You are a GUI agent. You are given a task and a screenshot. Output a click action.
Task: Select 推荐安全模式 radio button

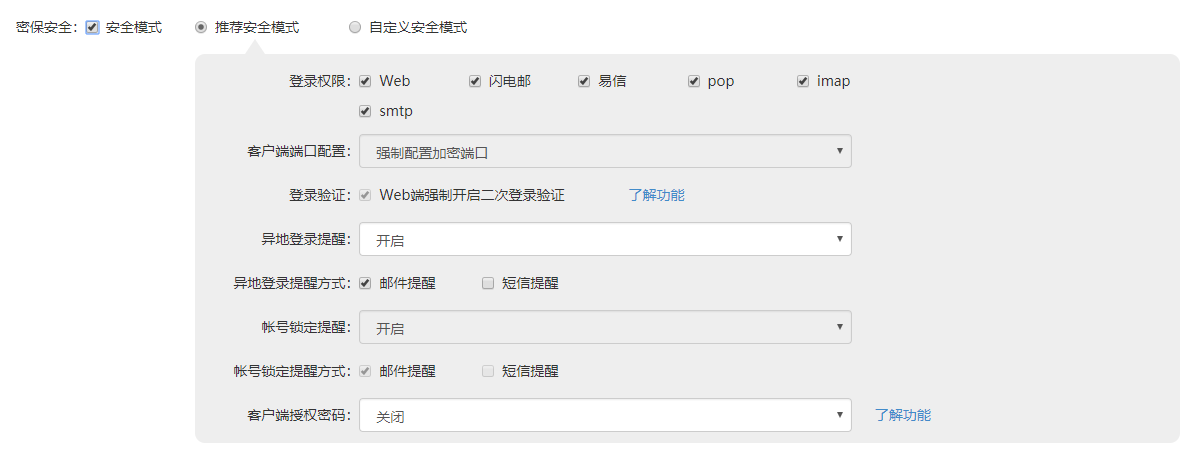[201, 28]
